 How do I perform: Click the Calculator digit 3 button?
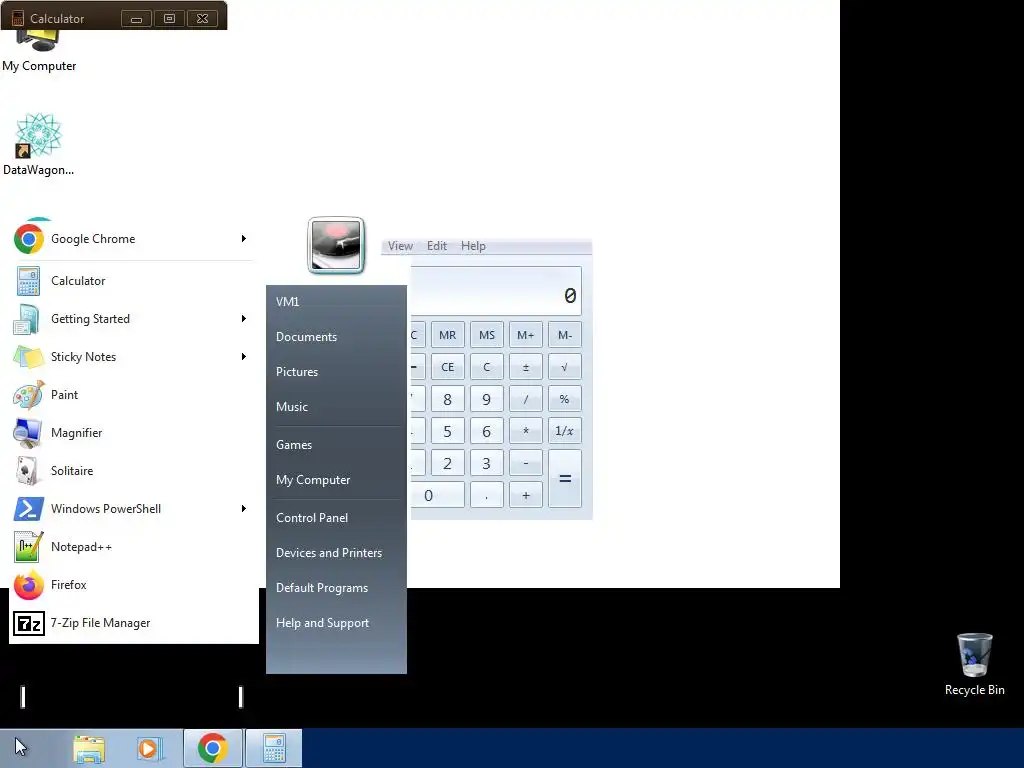point(487,463)
